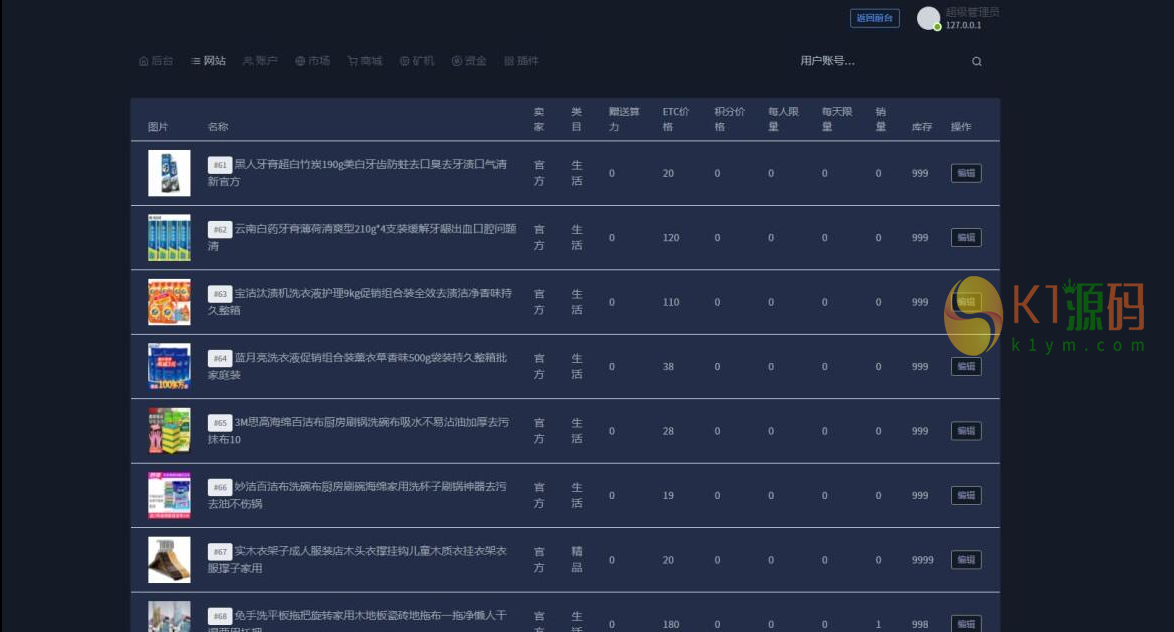Open the #66 妙洁 thumbnail

coord(169,495)
